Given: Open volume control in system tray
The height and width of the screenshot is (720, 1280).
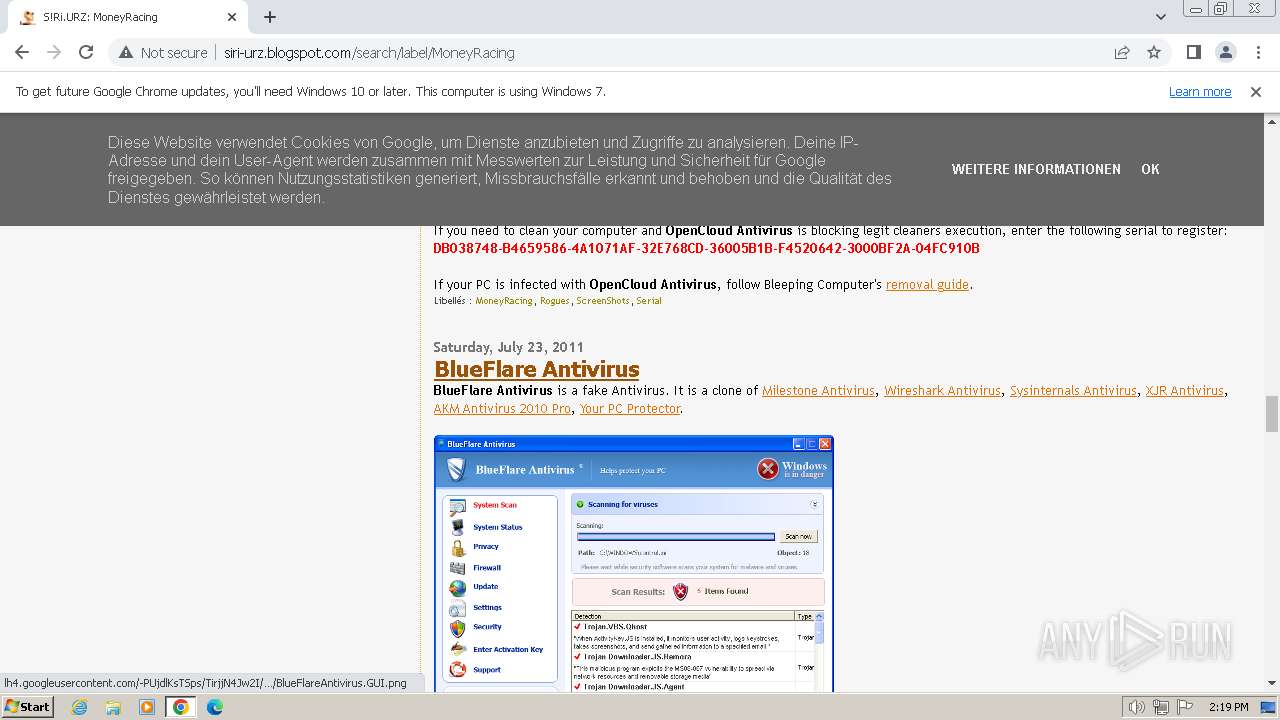Looking at the screenshot, I should pyautogui.click(x=1137, y=707).
